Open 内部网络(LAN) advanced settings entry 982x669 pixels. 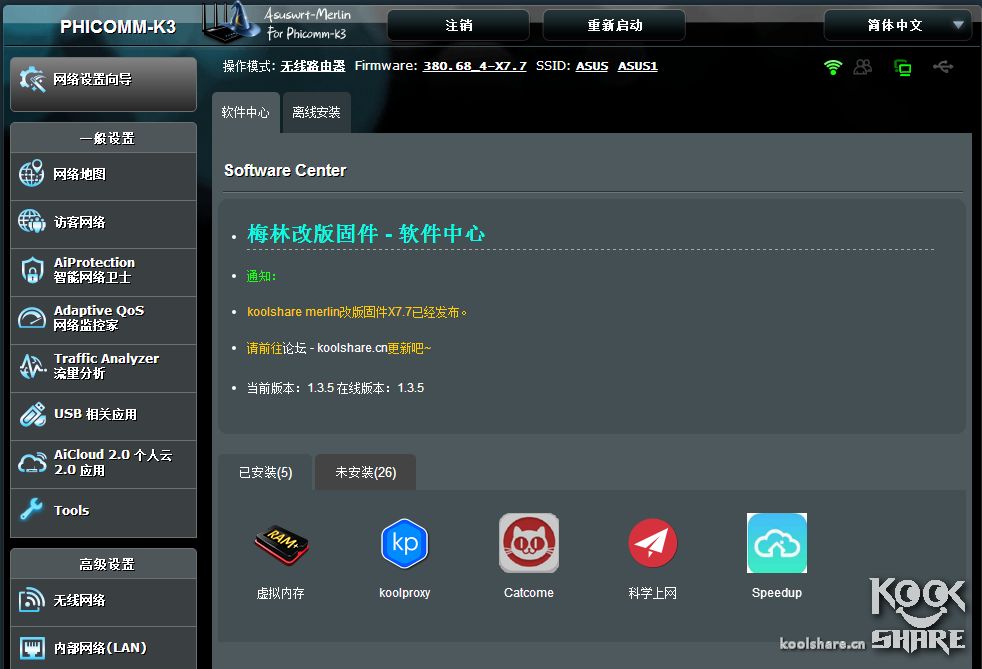click(103, 648)
